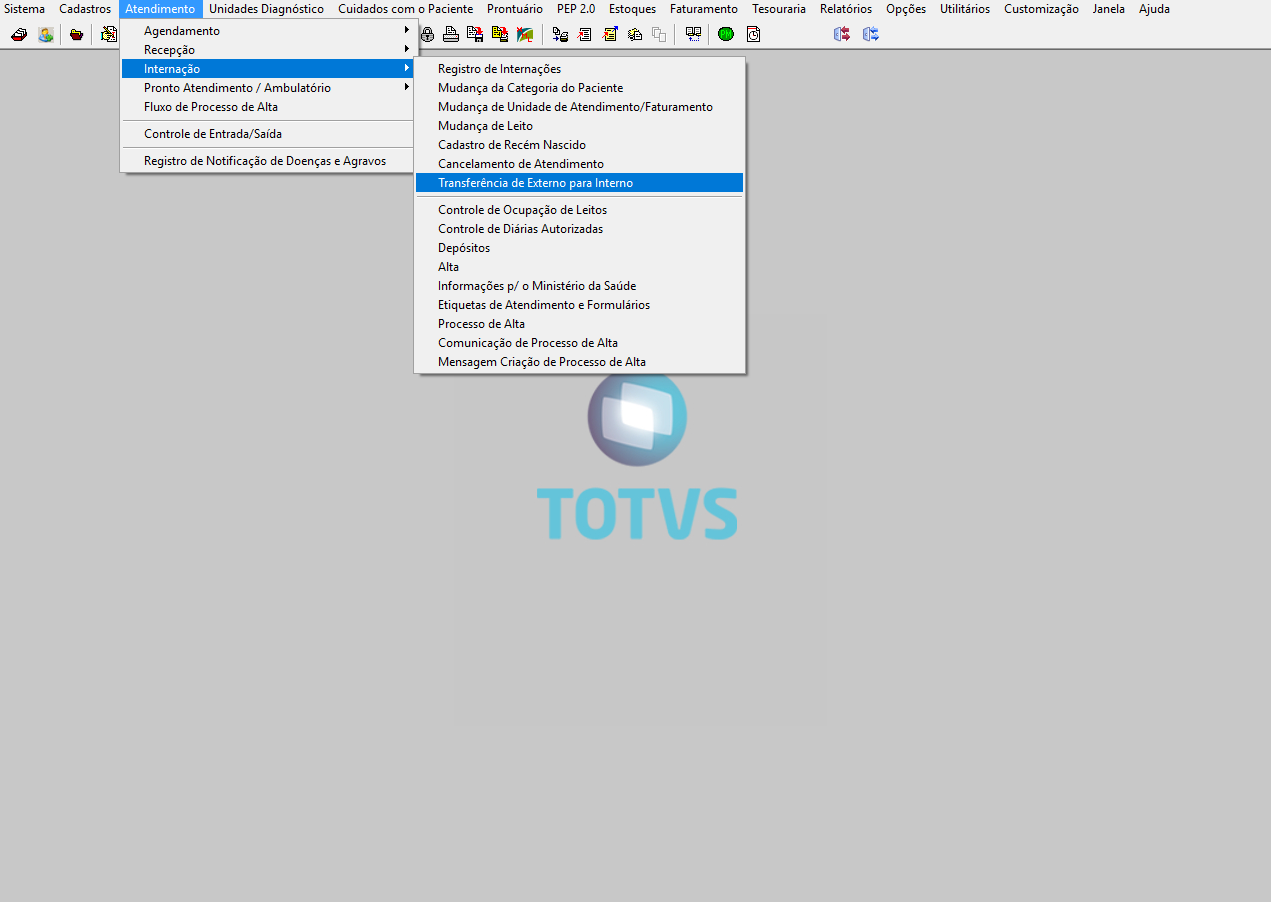Open the Faturamento menu
Viewport: 1271px width, 902px height.
[704, 9]
